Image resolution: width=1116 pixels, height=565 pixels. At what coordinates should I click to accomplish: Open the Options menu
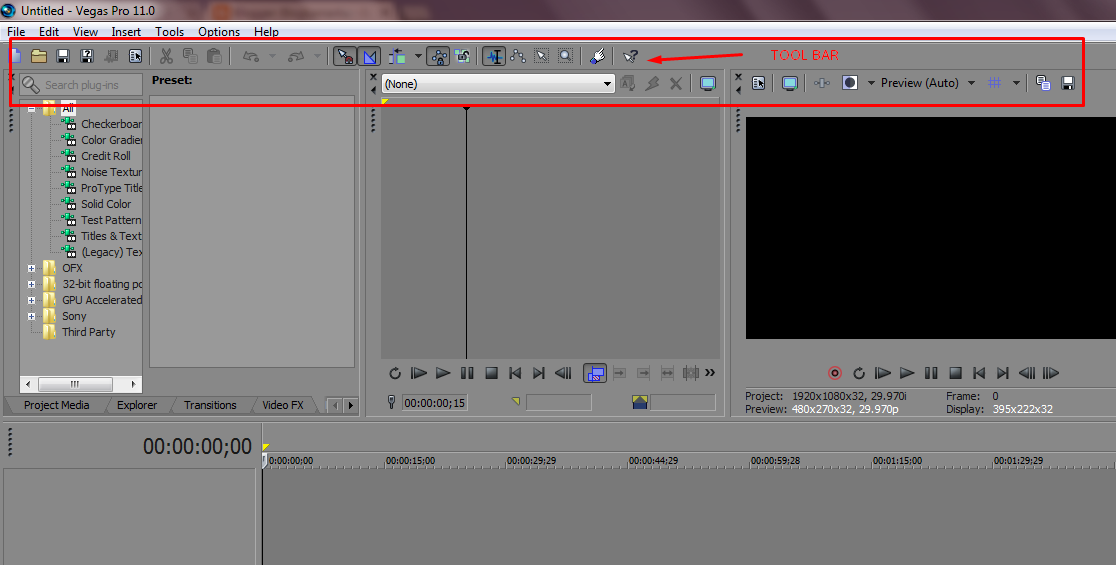tap(219, 31)
